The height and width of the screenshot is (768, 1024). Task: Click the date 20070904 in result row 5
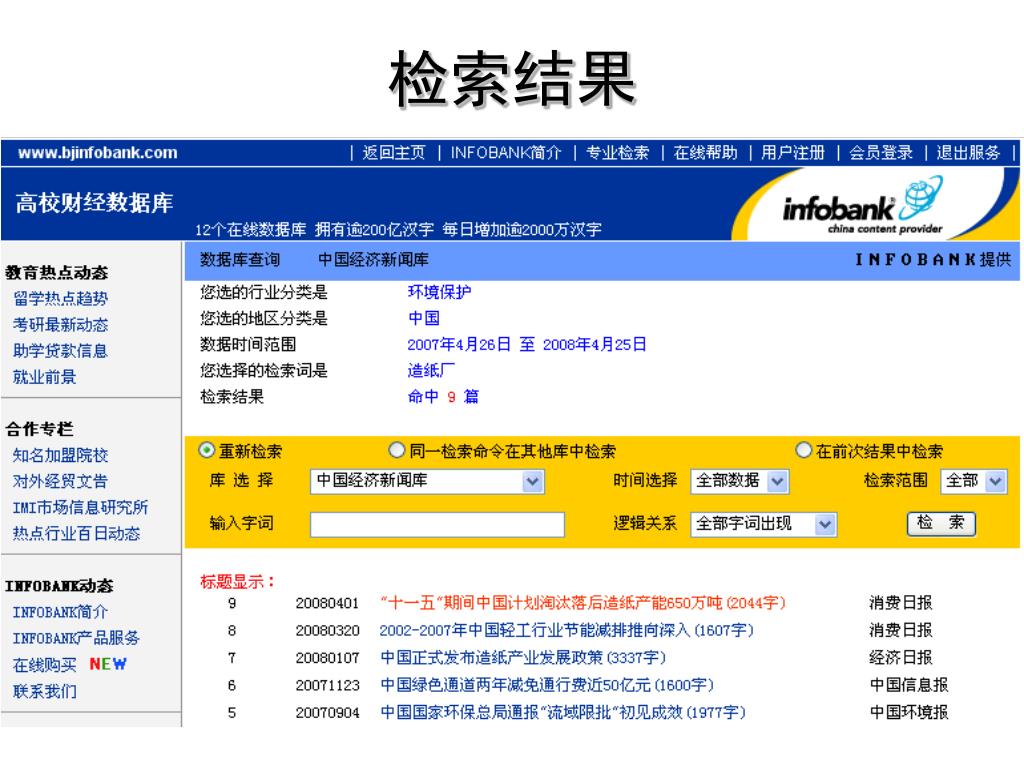327,713
